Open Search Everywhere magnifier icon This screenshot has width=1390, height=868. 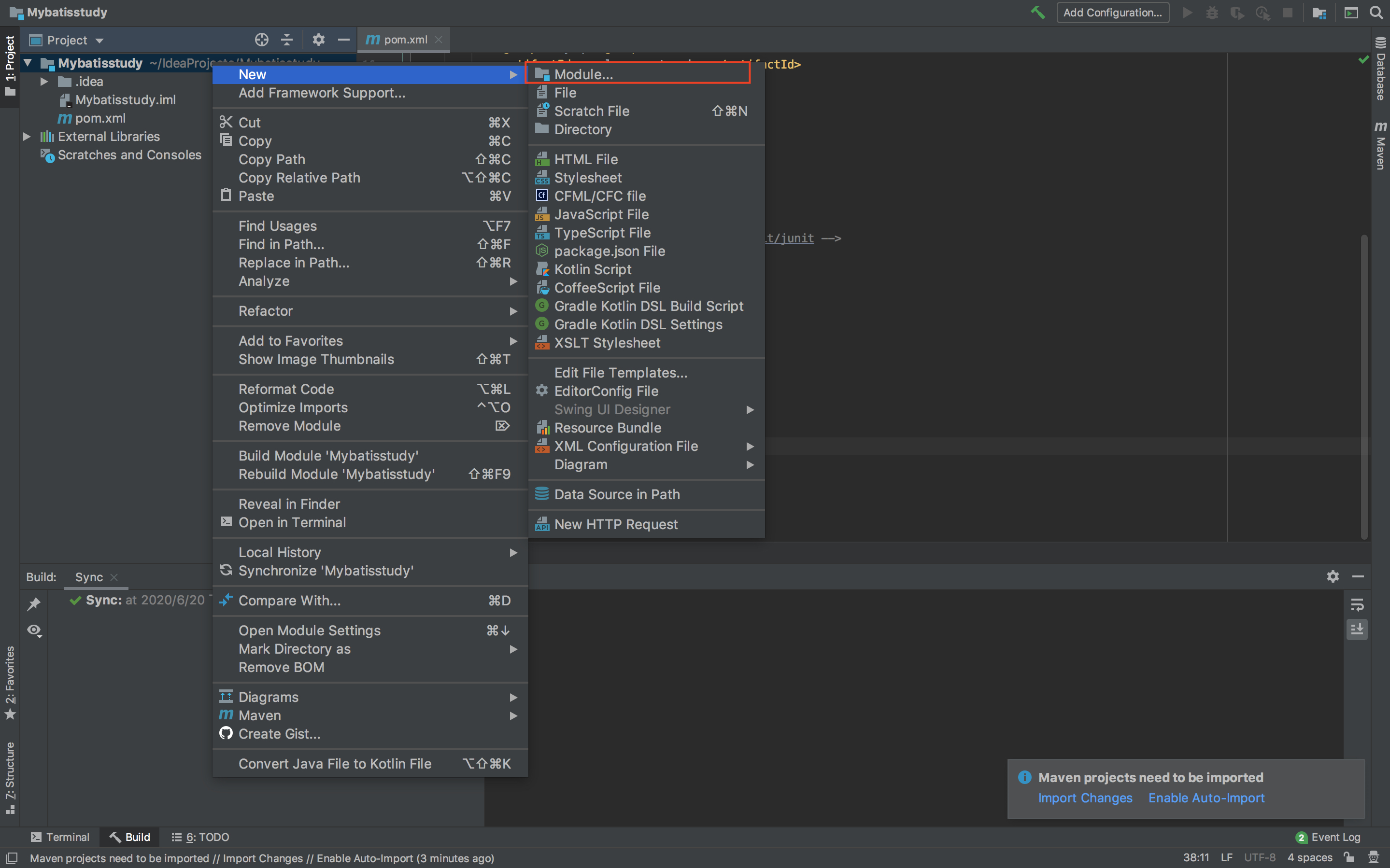(x=1376, y=12)
